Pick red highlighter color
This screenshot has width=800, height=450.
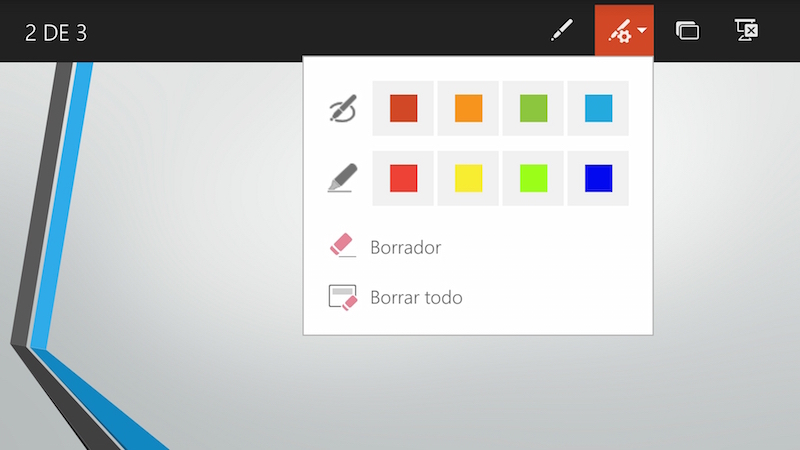point(403,178)
